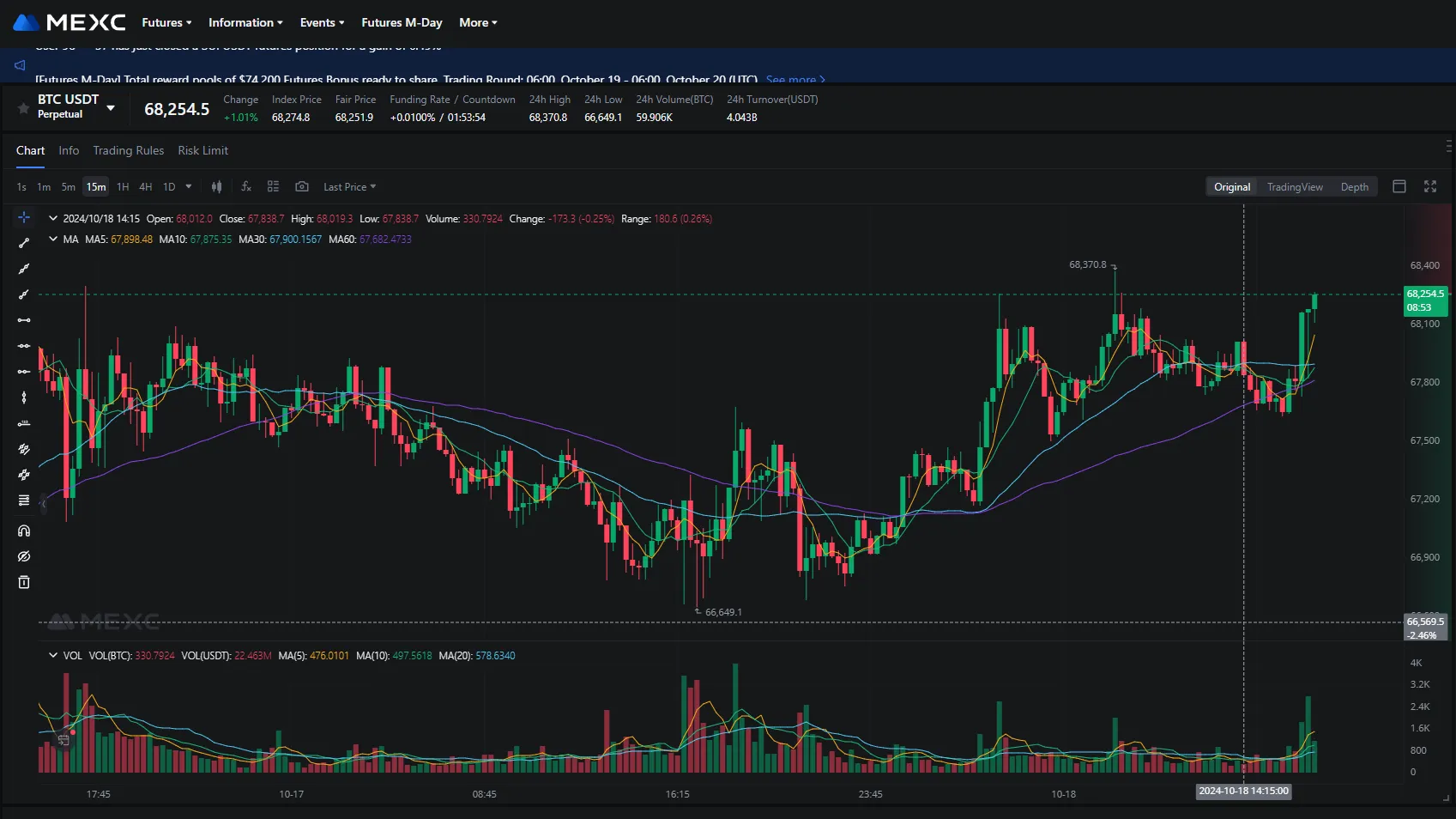The image size is (1456, 819).
Task: Take a chart screenshot with camera icon
Action: [302, 186]
